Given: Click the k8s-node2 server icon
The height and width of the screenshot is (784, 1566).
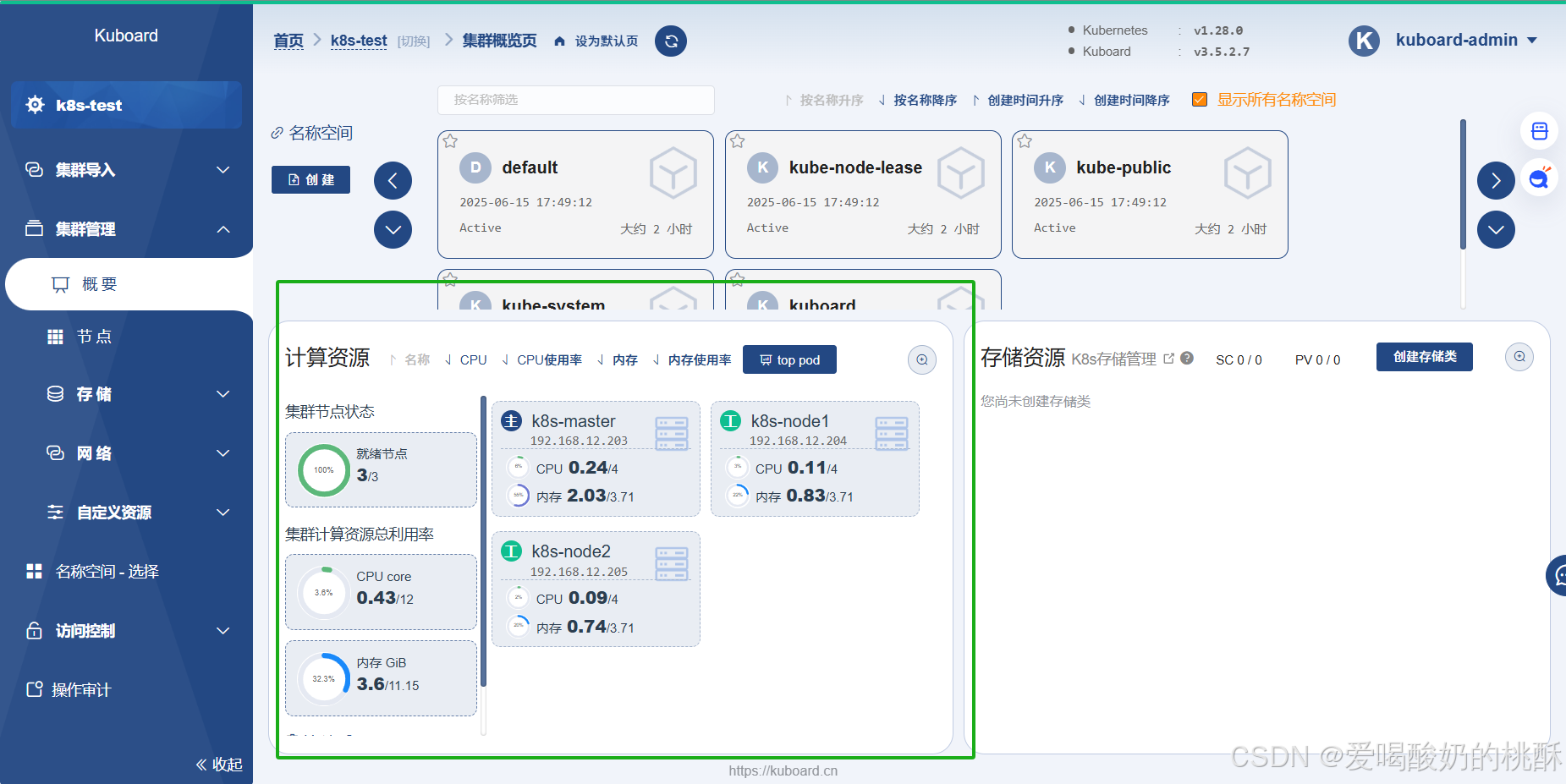Looking at the screenshot, I should 672,563.
